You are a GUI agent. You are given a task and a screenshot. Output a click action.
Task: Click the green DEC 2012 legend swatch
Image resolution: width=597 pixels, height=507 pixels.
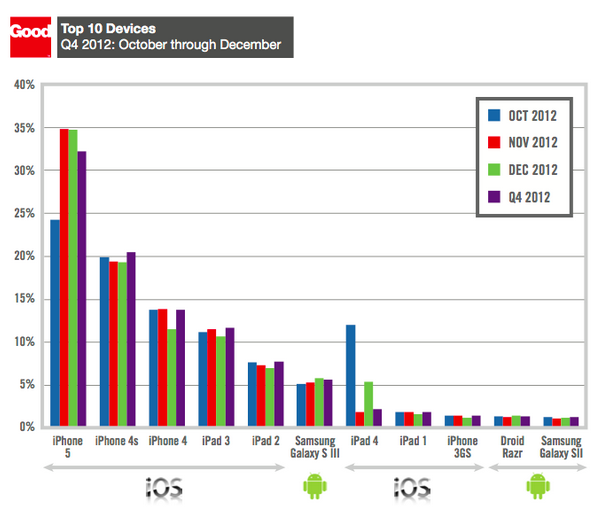[494, 169]
